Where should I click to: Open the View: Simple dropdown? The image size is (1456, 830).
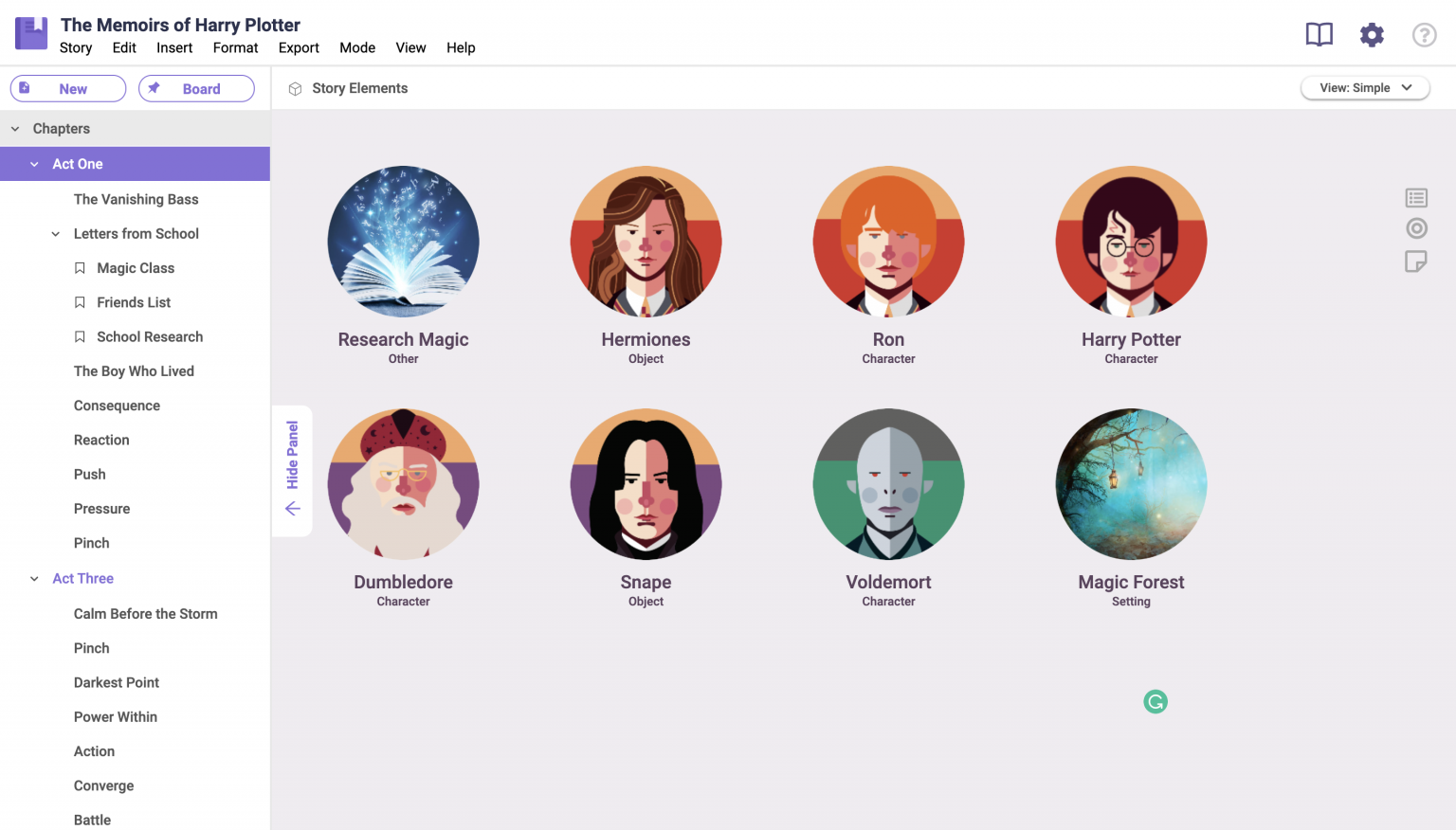pyautogui.click(x=1364, y=88)
